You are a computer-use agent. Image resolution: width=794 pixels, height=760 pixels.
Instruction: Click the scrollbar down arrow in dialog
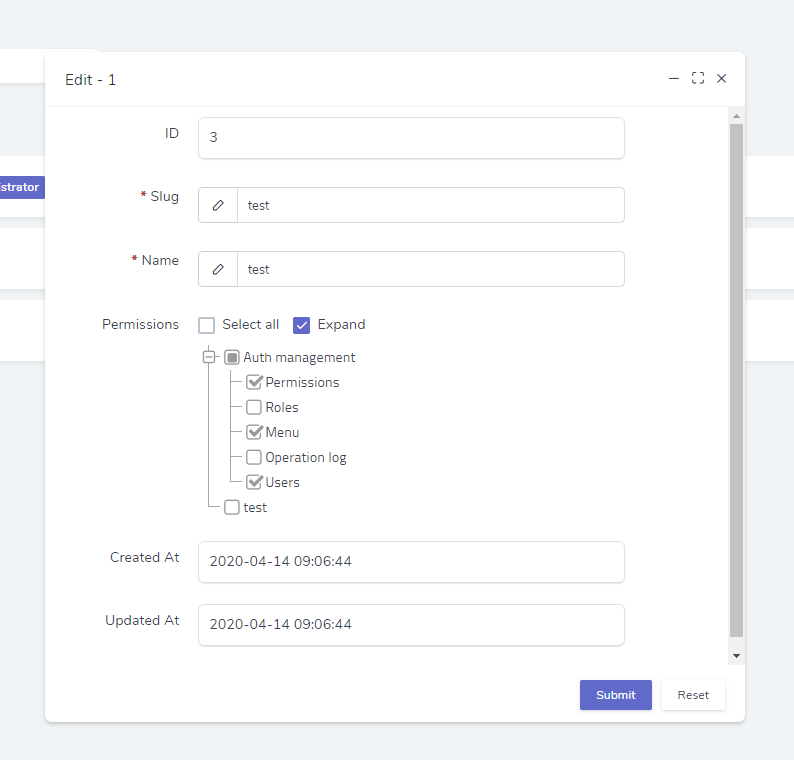(x=736, y=656)
